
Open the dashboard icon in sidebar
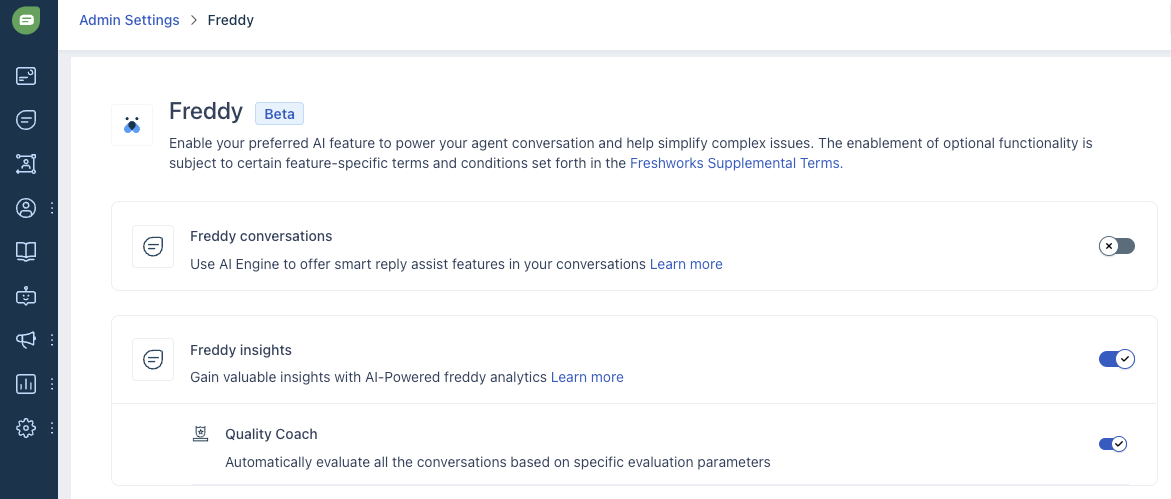tap(26, 76)
